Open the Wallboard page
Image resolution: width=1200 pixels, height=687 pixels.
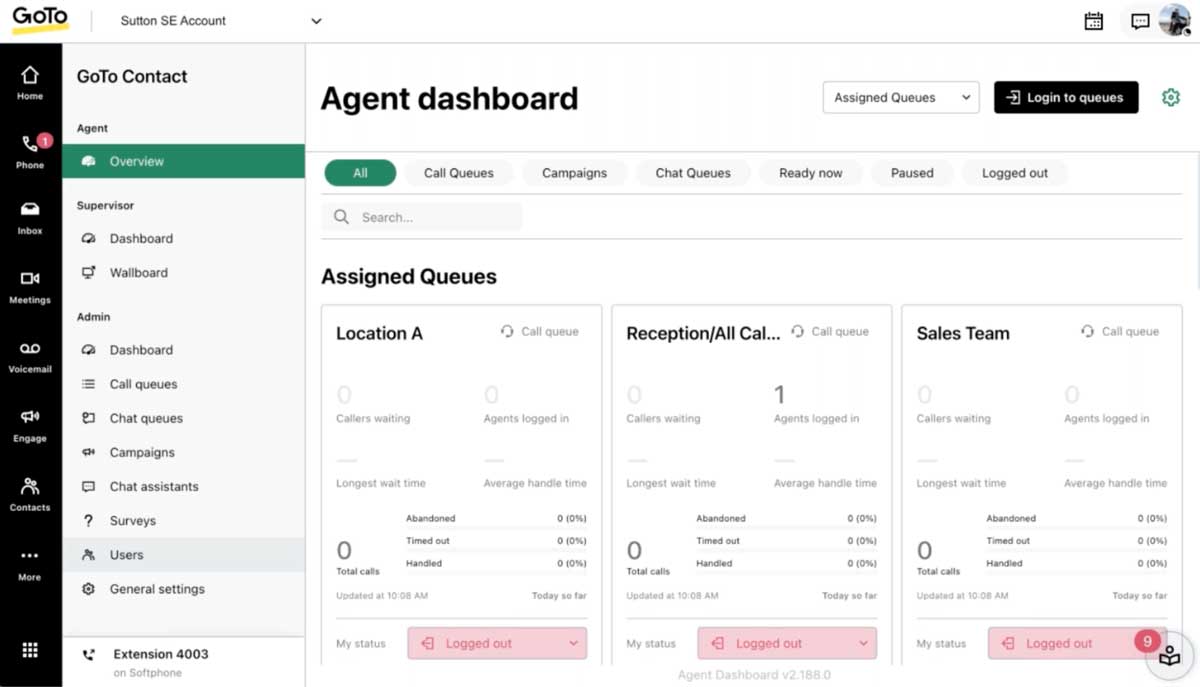138,272
